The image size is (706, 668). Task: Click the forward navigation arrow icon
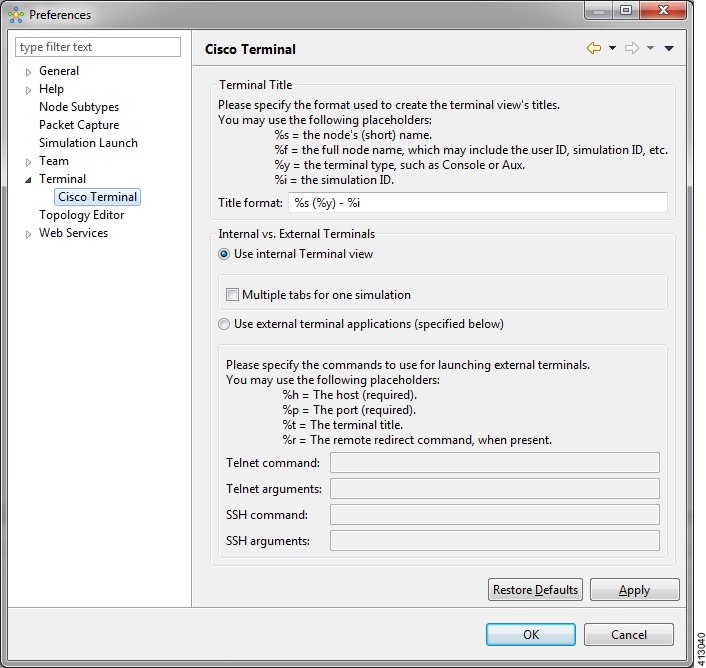[632, 48]
